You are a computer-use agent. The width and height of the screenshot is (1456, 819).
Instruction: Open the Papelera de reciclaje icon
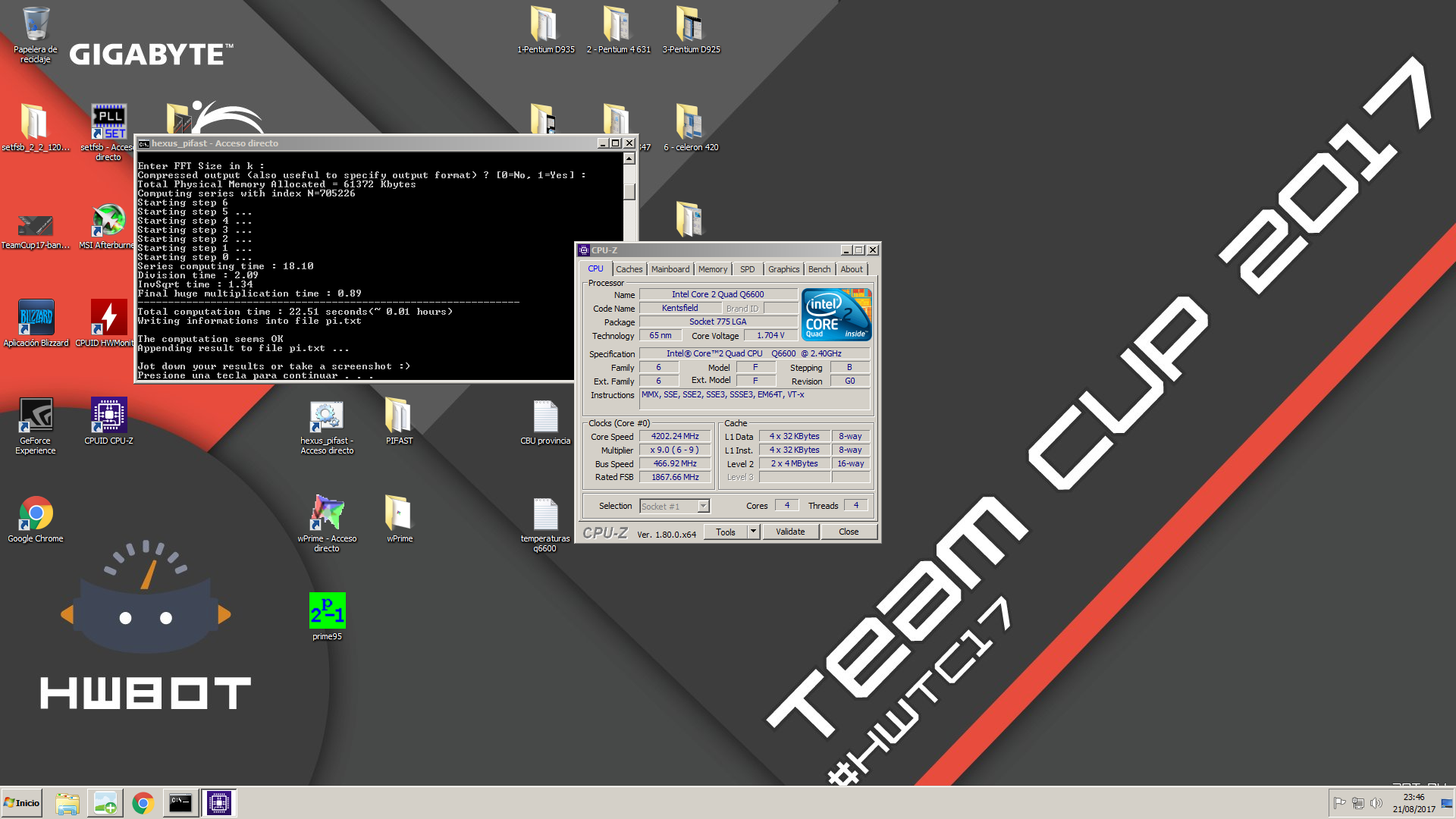point(35,34)
